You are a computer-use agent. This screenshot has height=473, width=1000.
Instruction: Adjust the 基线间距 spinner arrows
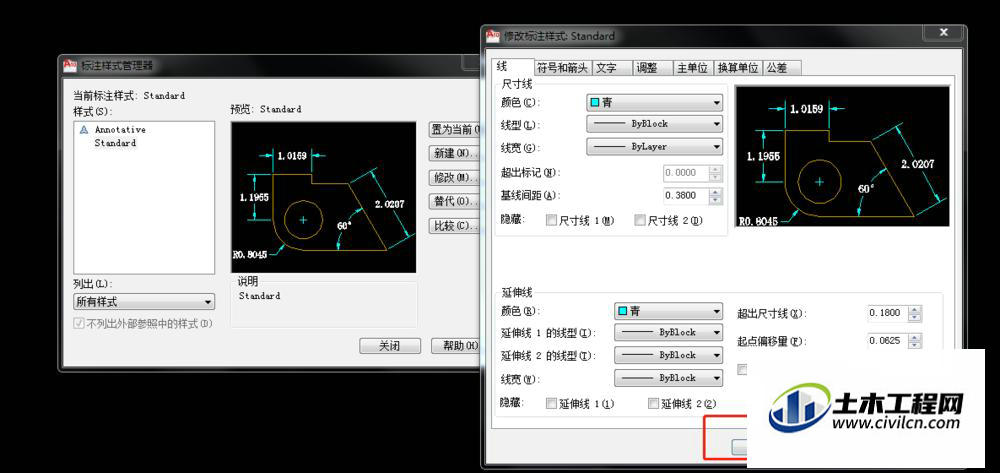coord(716,196)
